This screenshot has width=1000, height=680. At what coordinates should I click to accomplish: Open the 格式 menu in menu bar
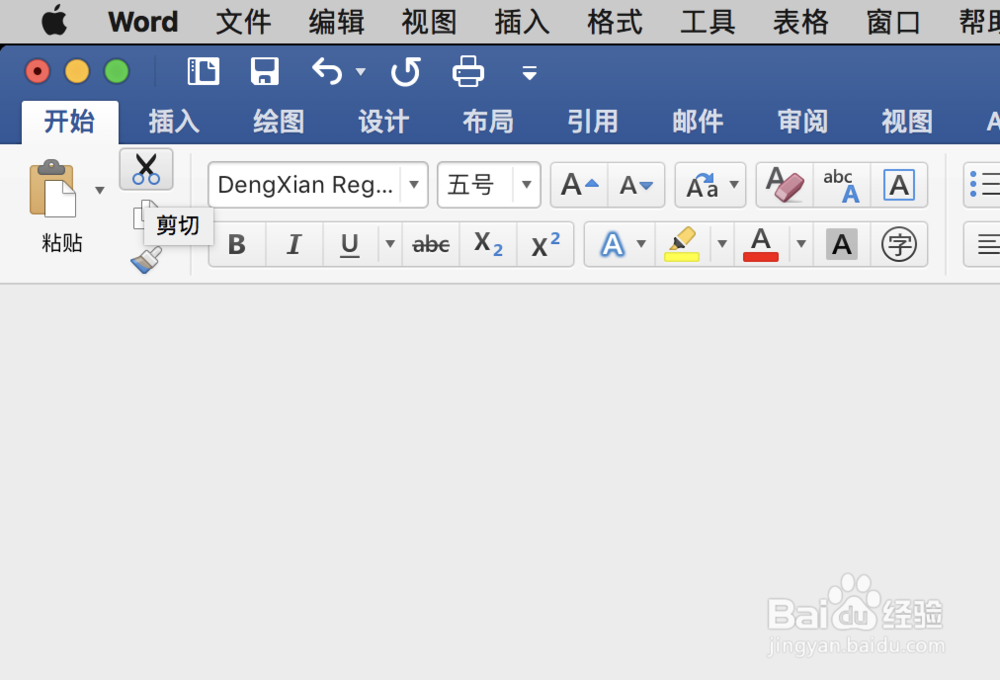pos(615,22)
